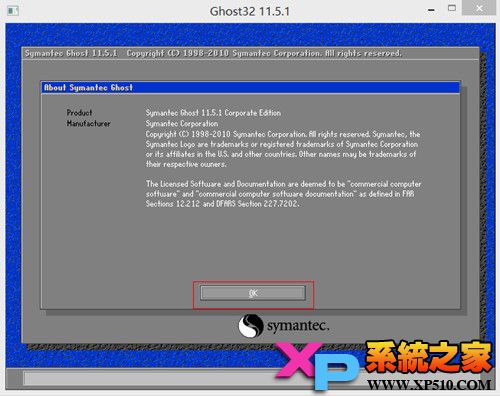The height and width of the screenshot is (396, 500).
Task: Click the 'About Symantec Ghost' dialog title bar
Action: tap(250, 88)
